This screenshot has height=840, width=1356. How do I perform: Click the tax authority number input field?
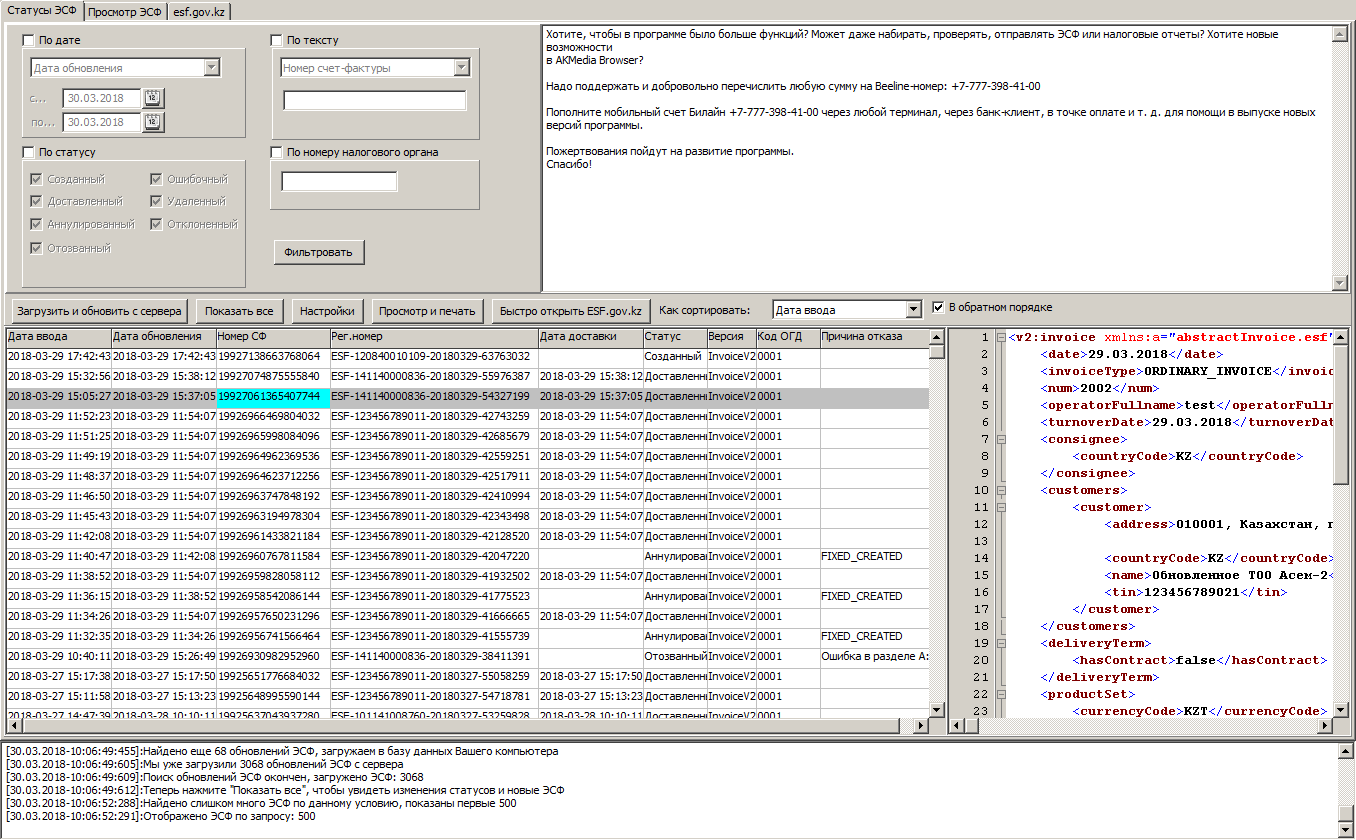tap(340, 181)
